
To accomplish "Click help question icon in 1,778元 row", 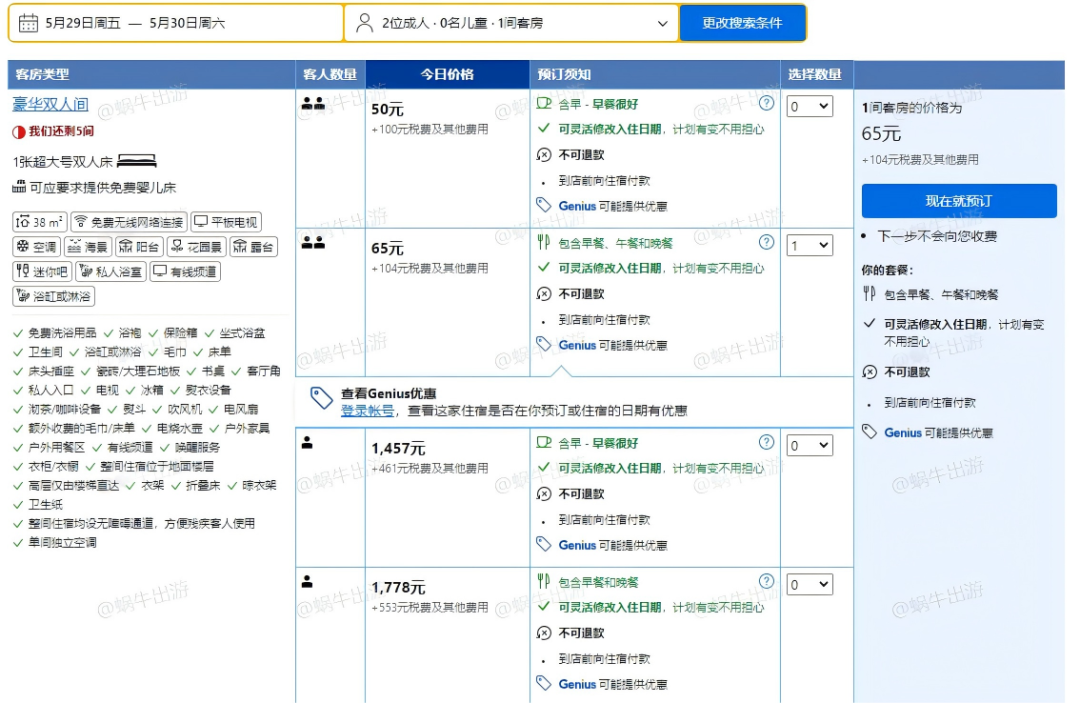I will (x=766, y=581).
